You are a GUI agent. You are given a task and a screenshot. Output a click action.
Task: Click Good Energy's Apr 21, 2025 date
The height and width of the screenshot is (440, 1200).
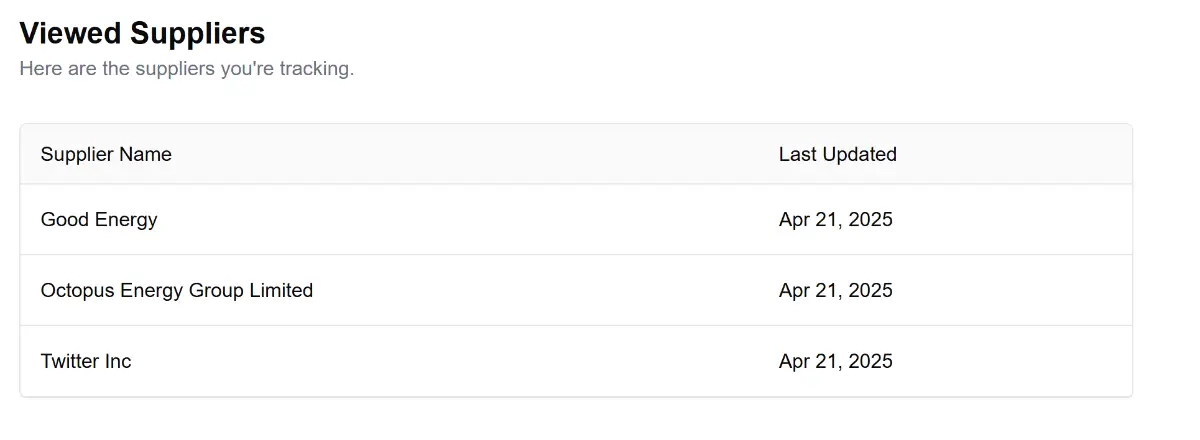click(x=835, y=219)
